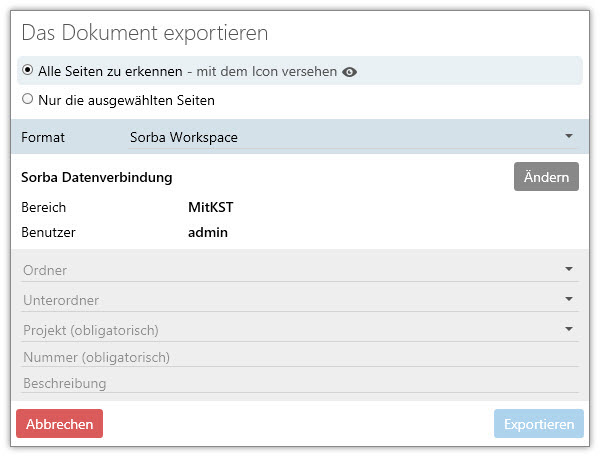Image resolution: width=600 pixels, height=457 pixels.
Task: Click the Ändern button
Action: [546, 177]
